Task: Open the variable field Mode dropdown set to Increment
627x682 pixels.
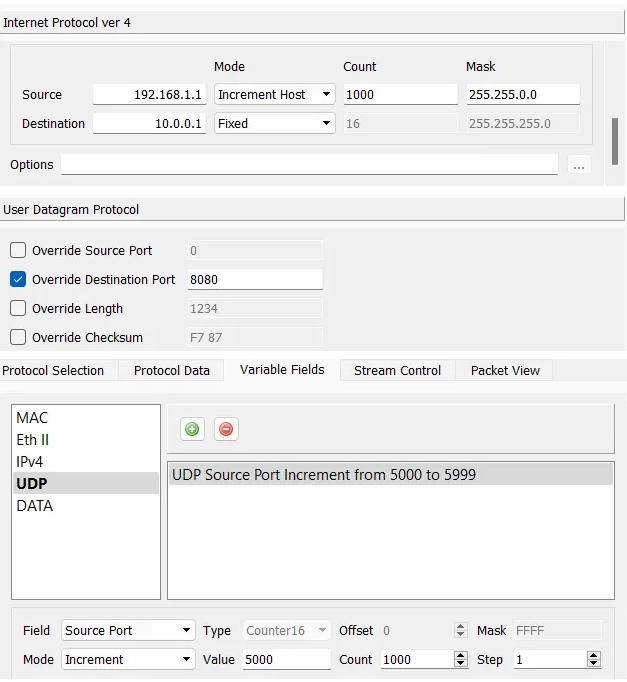Action: click(128, 659)
